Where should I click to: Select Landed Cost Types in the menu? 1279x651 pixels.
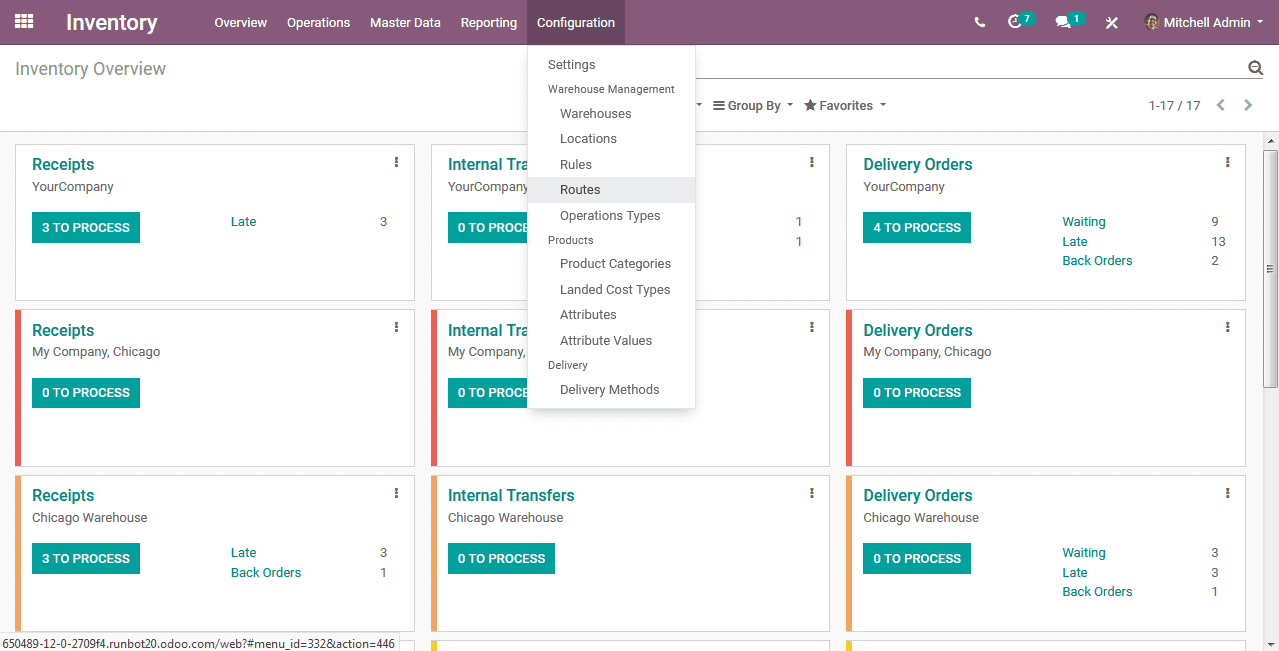click(611, 289)
